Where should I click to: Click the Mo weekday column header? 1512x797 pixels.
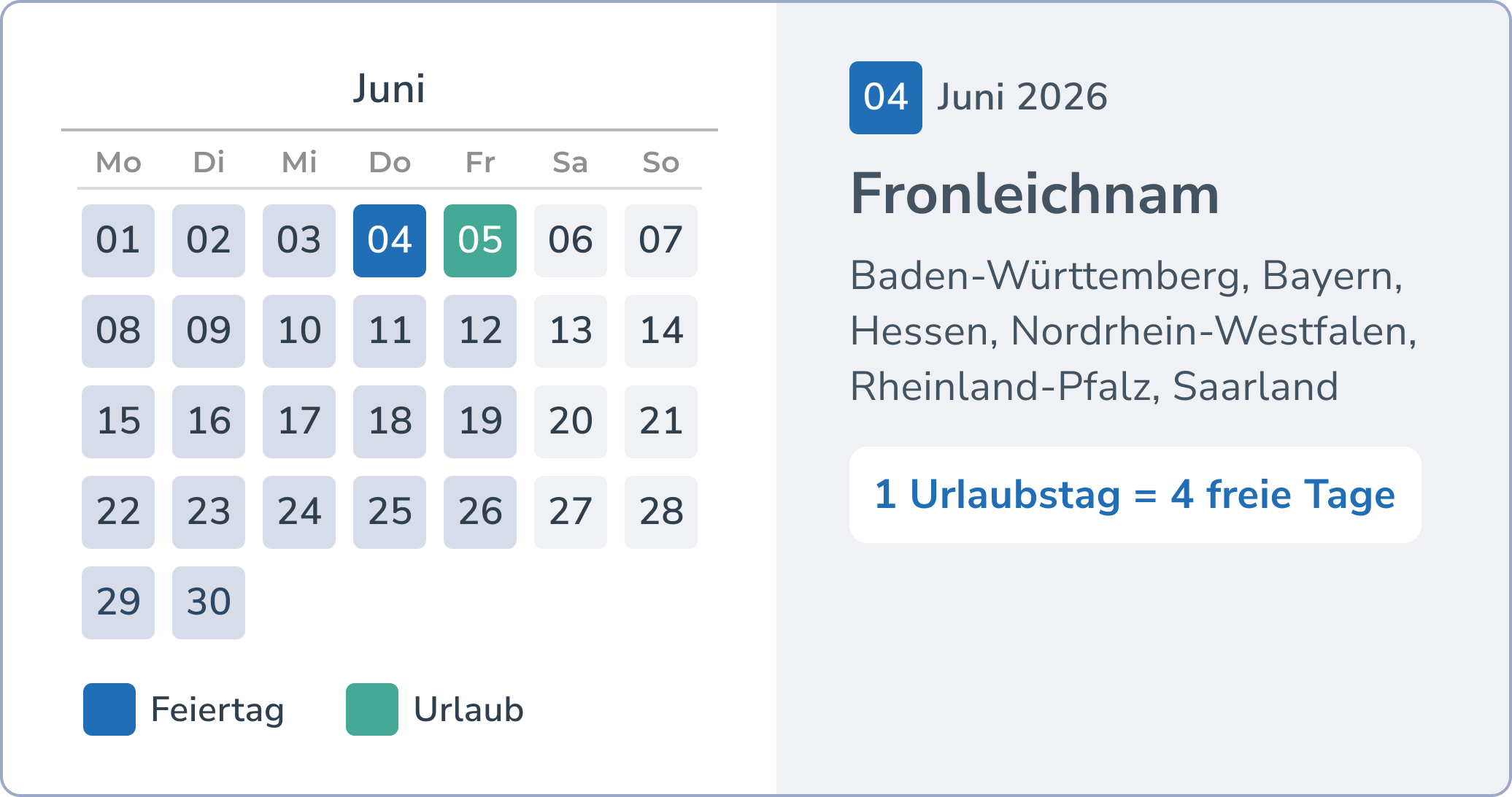pos(118,163)
